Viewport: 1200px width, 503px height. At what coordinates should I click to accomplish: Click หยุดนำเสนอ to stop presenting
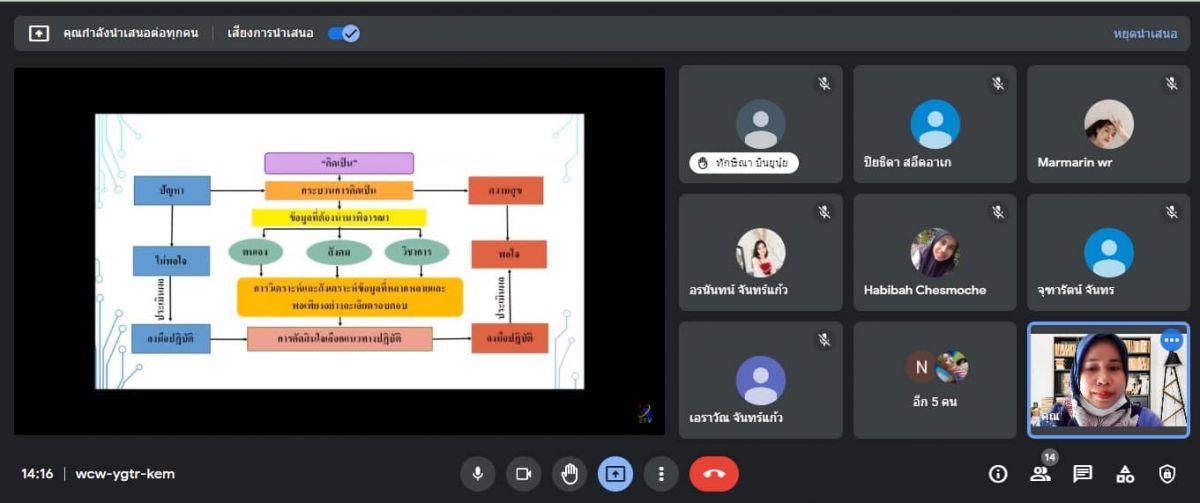pos(1145,33)
